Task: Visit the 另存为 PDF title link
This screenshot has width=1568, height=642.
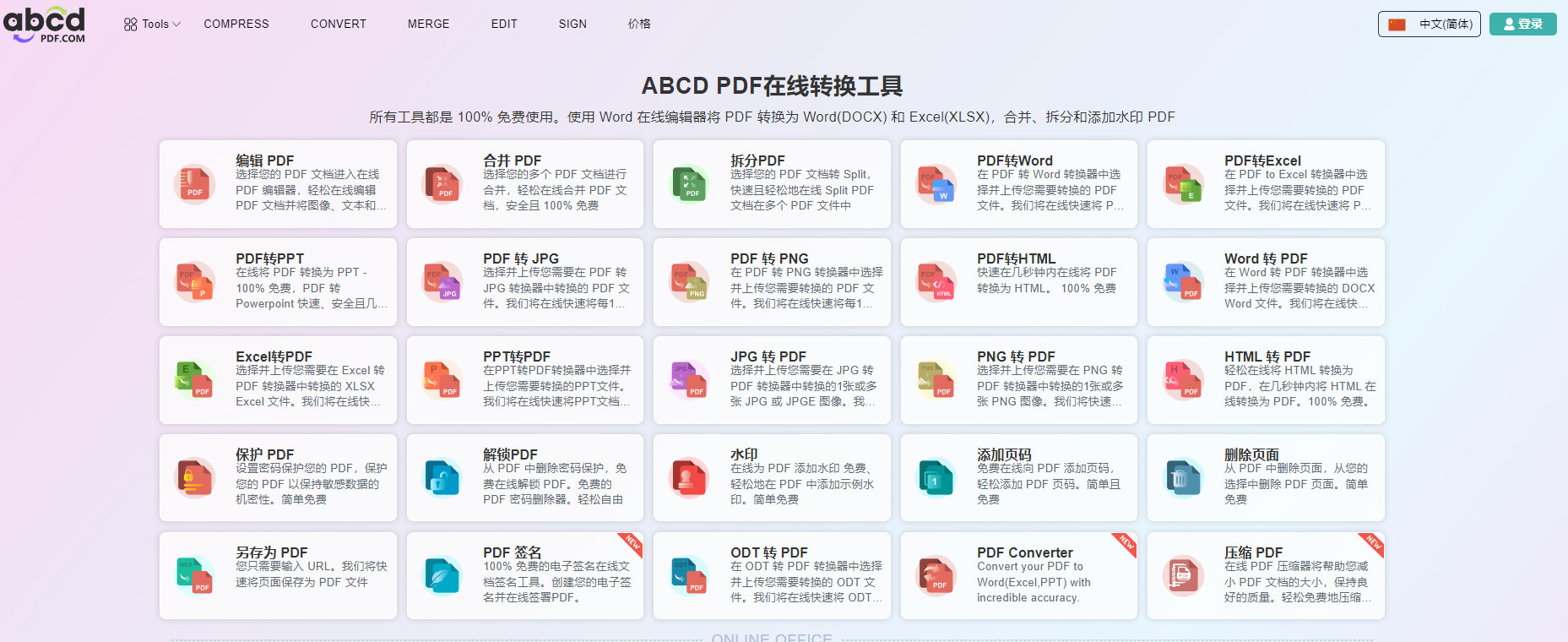Action: tap(272, 552)
